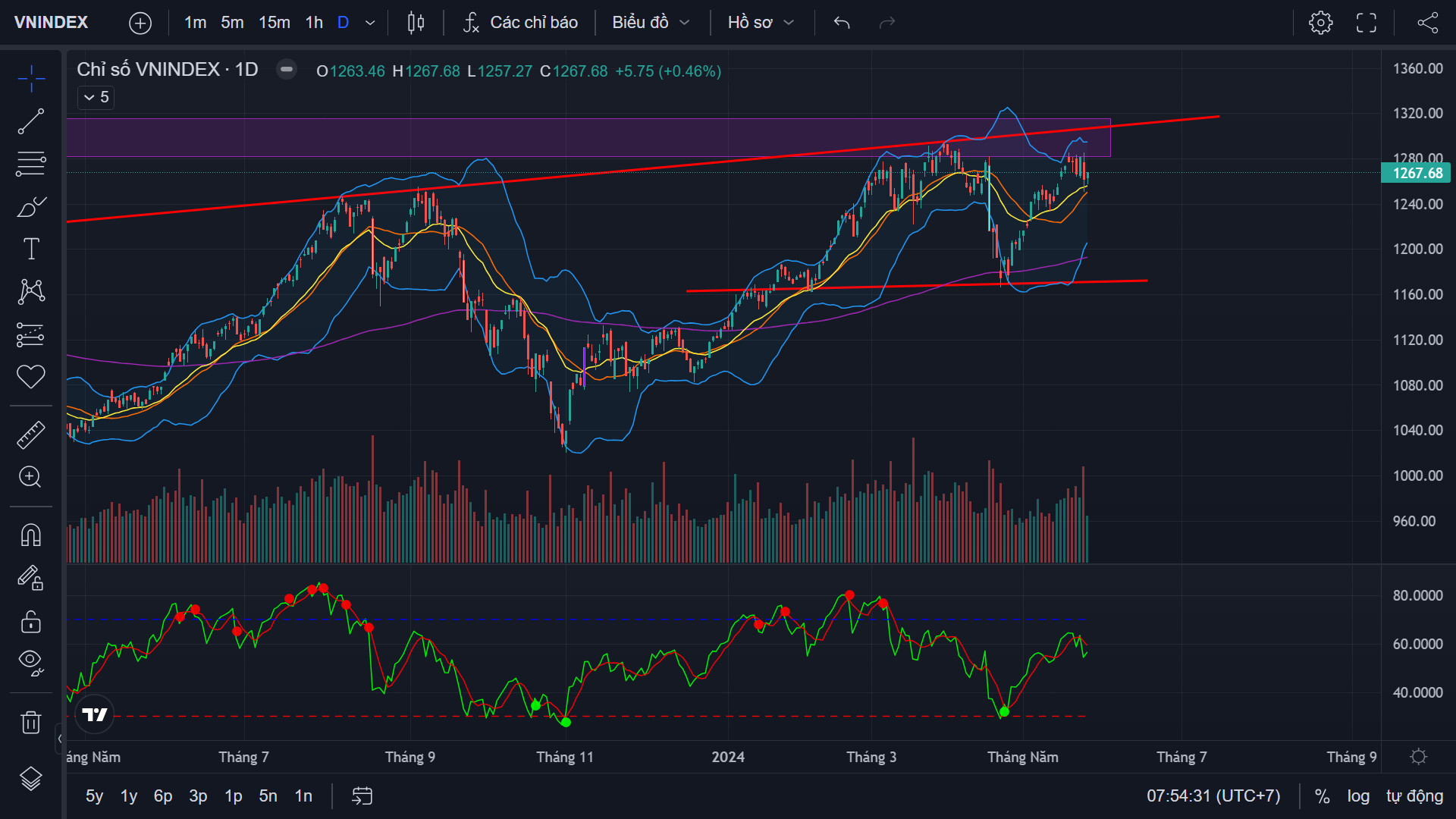Open the Hồ sơ menu
This screenshot has width=1456, height=819.
(x=761, y=23)
